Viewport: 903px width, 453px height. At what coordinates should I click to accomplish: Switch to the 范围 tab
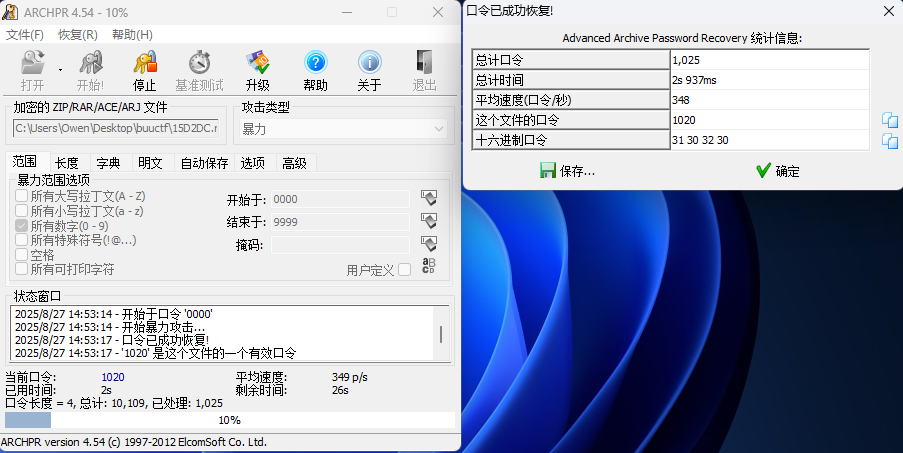[x=25, y=162]
